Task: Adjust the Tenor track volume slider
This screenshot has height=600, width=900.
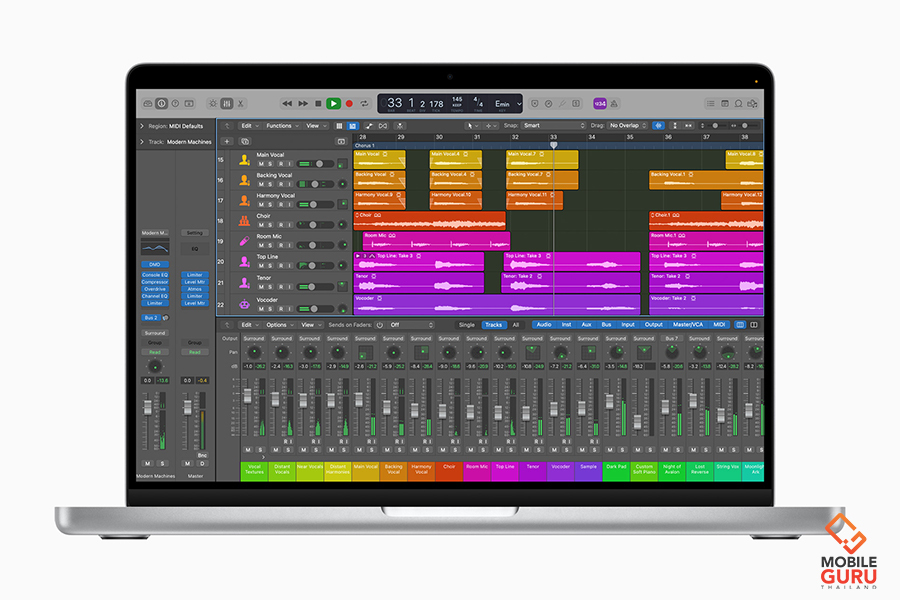Action: pyautogui.click(x=315, y=287)
